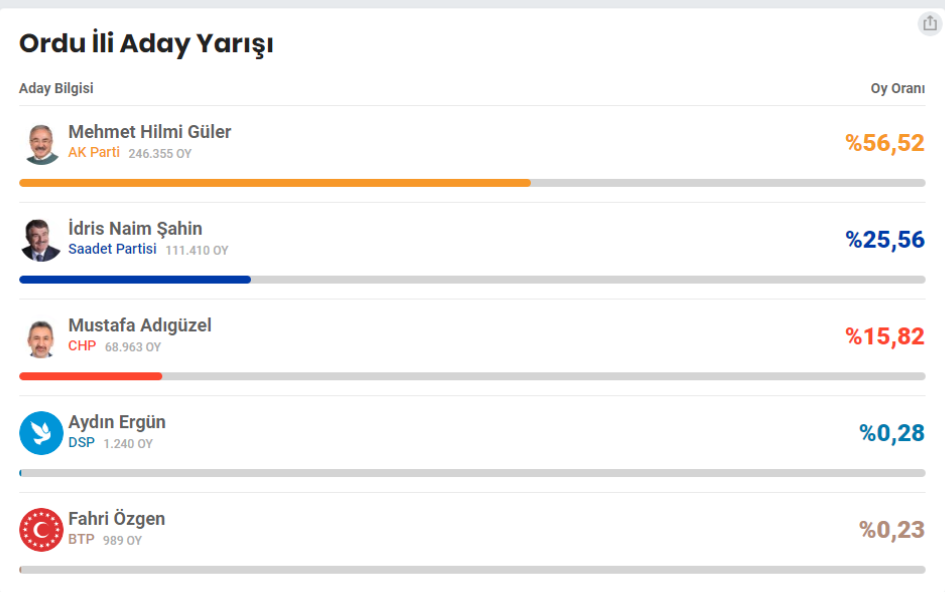Screen dimensions: 945x592
Task: Click the AK Parti party label
Action: pyautogui.click(x=94, y=153)
